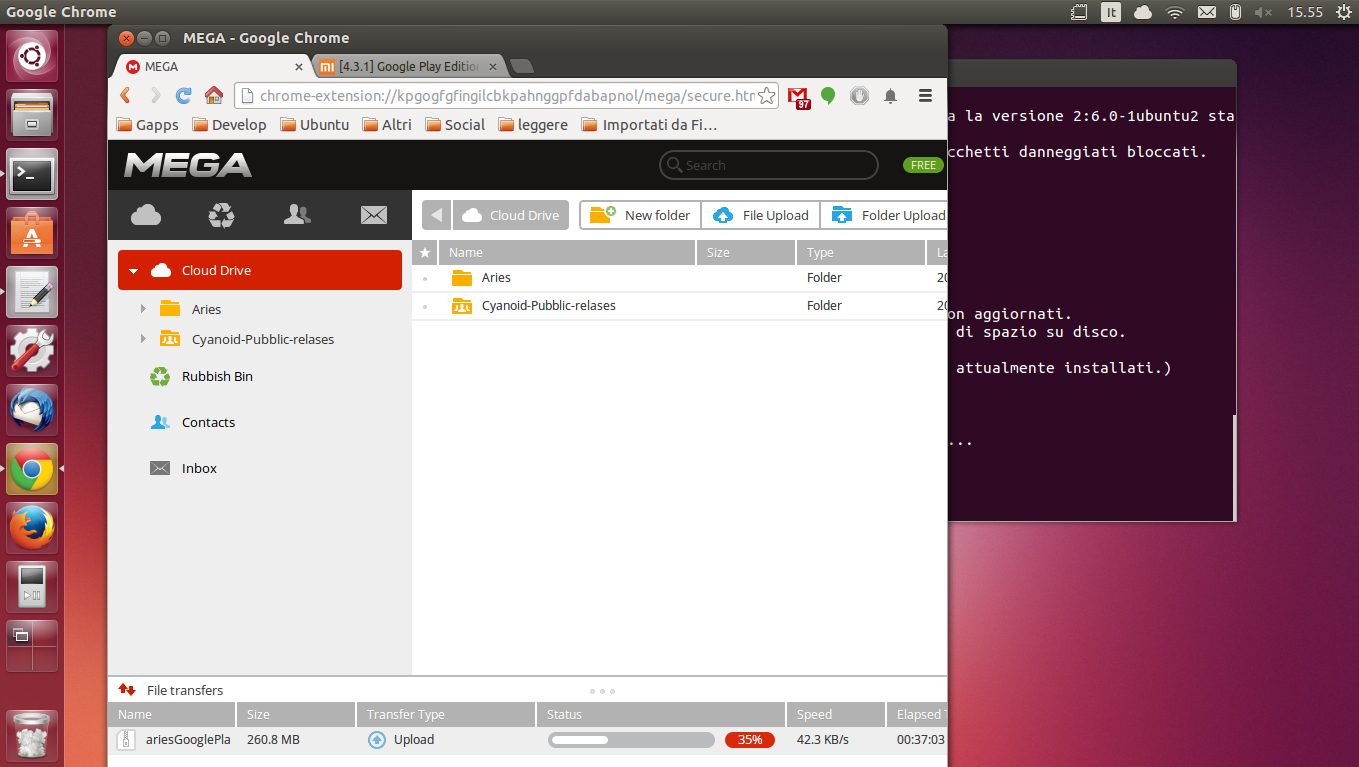Open Terminal from the launcher

point(33,174)
